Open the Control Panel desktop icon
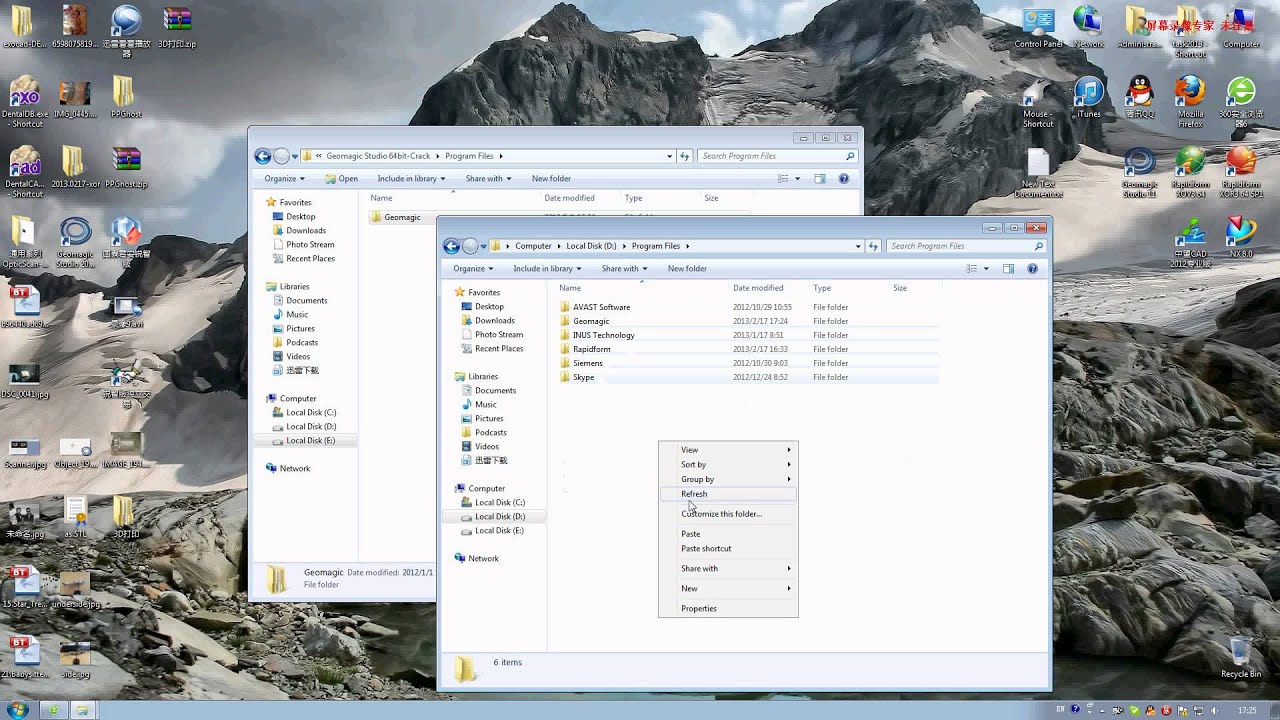Viewport: 1280px width, 720px height. point(1038,27)
